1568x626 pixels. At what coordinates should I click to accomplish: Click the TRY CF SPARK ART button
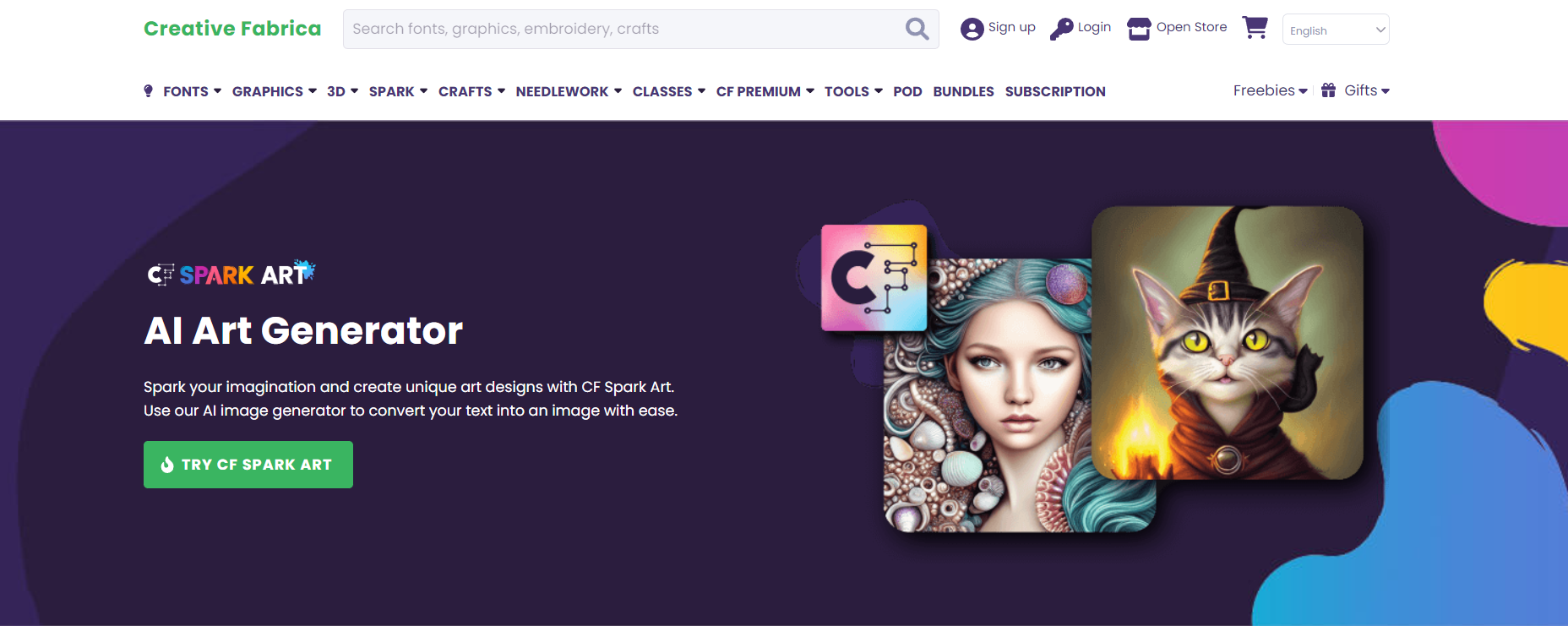click(x=248, y=465)
